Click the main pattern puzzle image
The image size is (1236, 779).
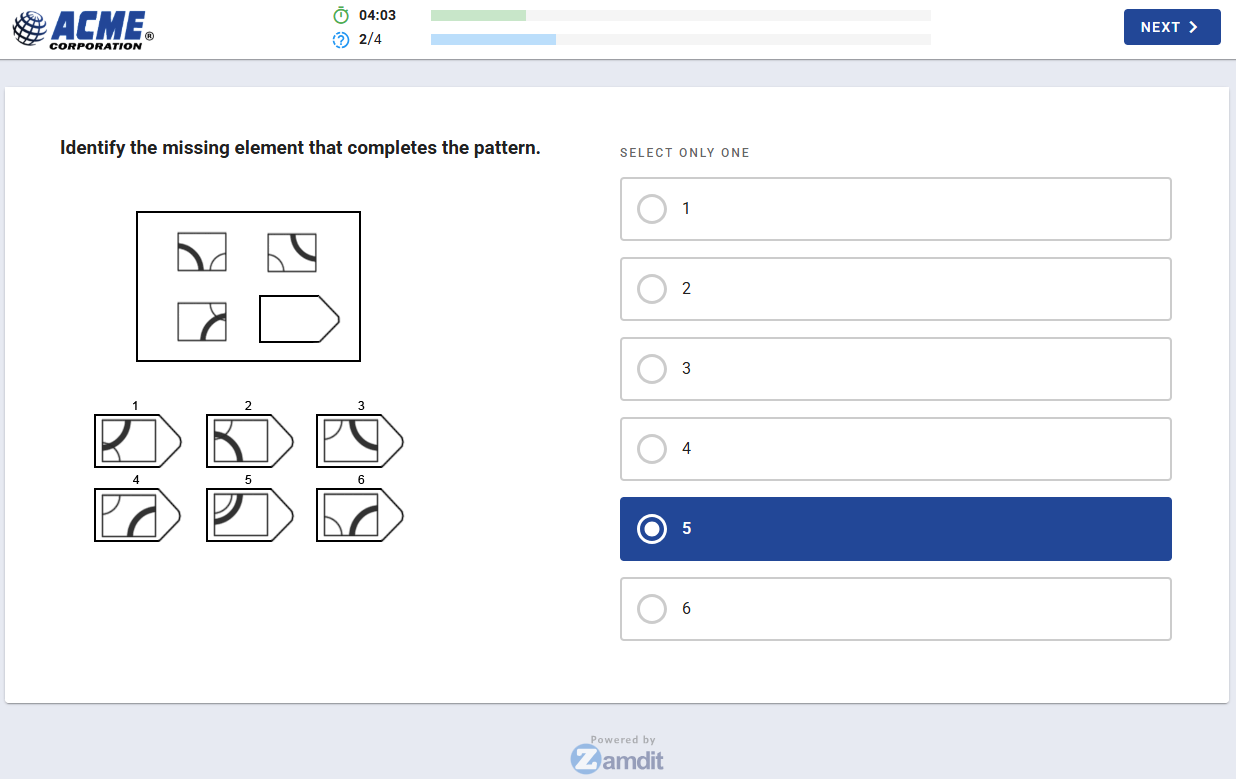coord(248,286)
